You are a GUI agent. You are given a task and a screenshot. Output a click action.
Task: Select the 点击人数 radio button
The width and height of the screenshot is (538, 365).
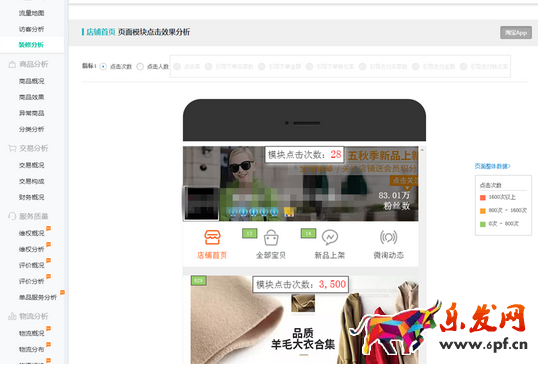(x=140, y=67)
